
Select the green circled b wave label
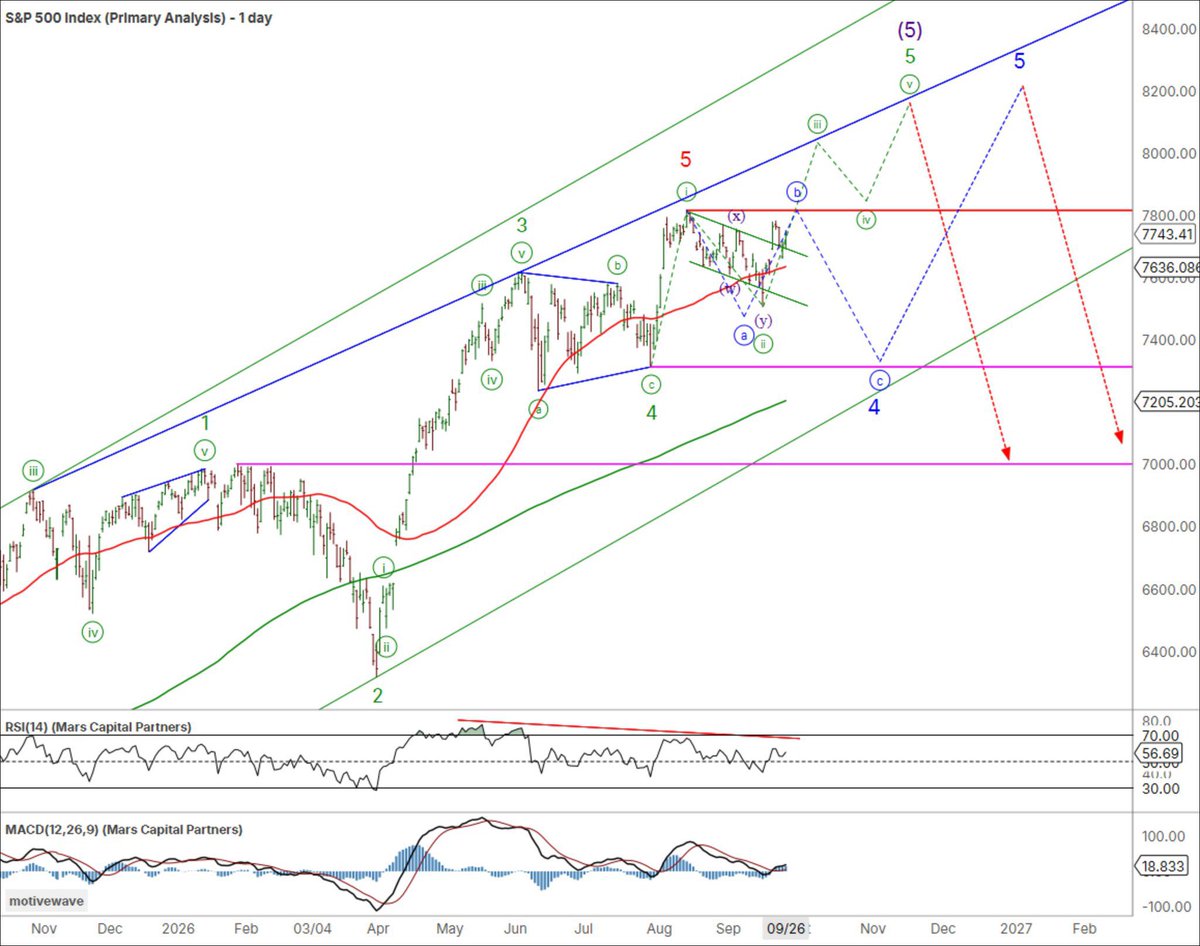point(619,265)
